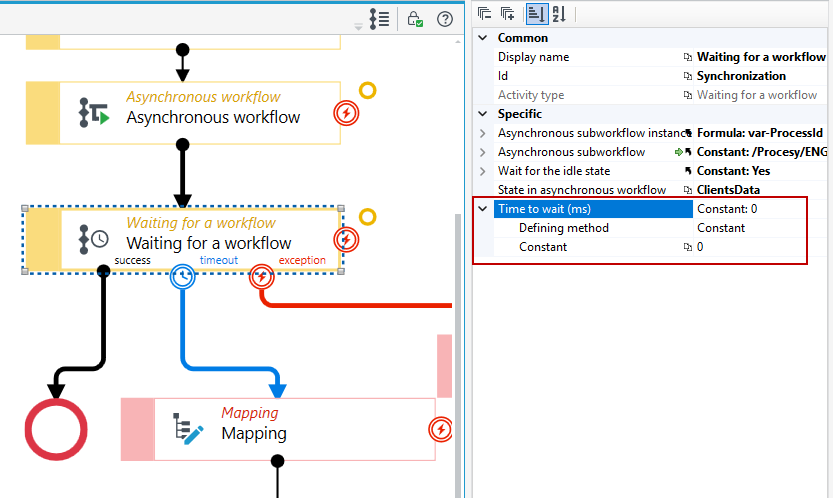Expand the Asynchronous subworkflow row
The image size is (833, 498).
tap(483, 152)
